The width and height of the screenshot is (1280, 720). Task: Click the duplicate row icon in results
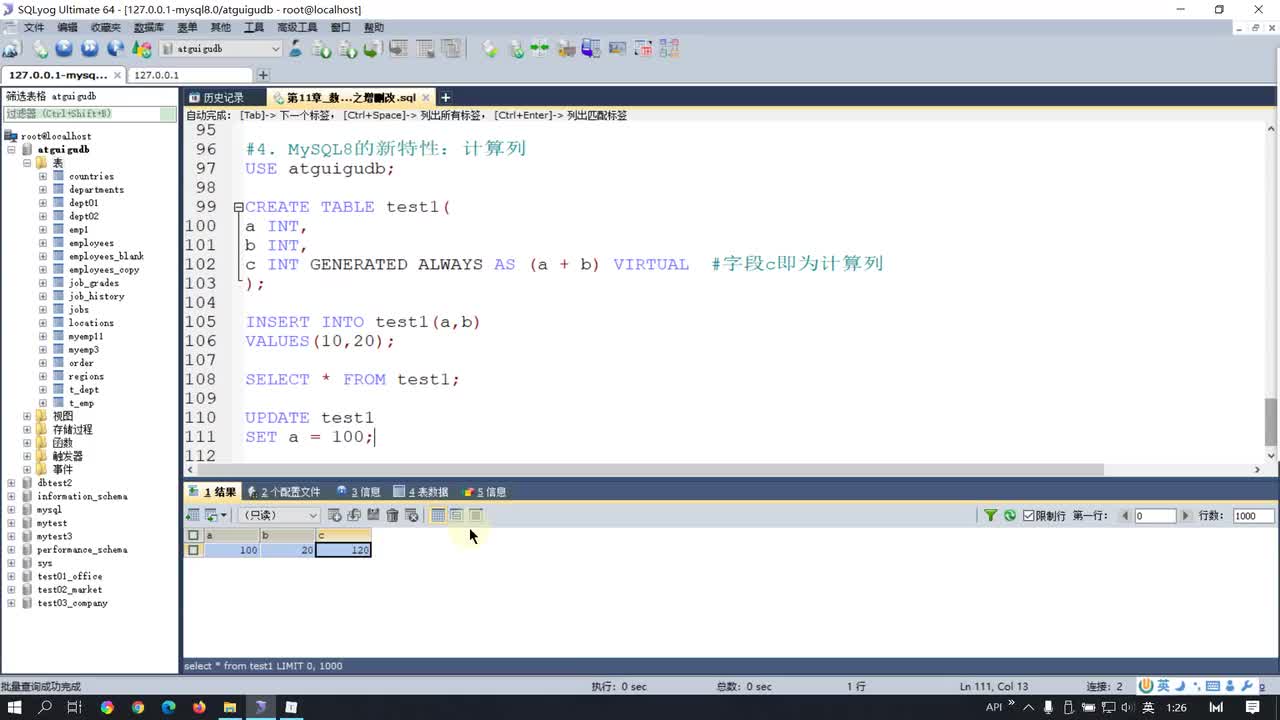click(x=354, y=515)
